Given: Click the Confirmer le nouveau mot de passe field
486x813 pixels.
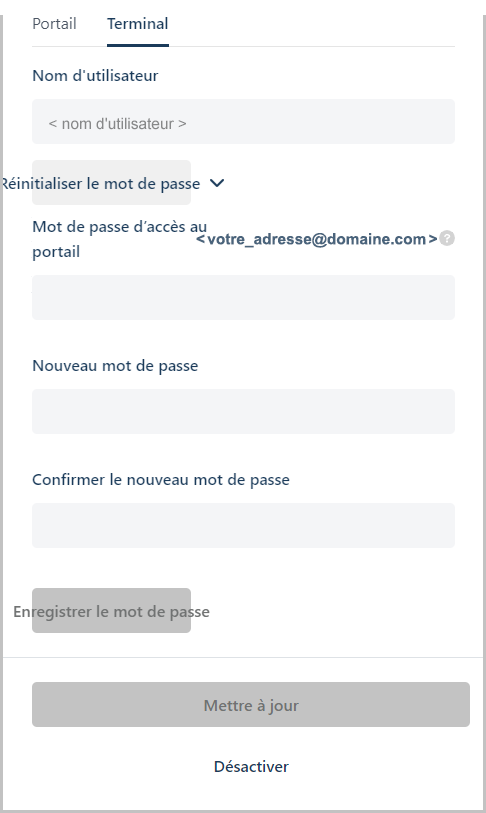Looking at the screenshot, I should coord(243,525).
